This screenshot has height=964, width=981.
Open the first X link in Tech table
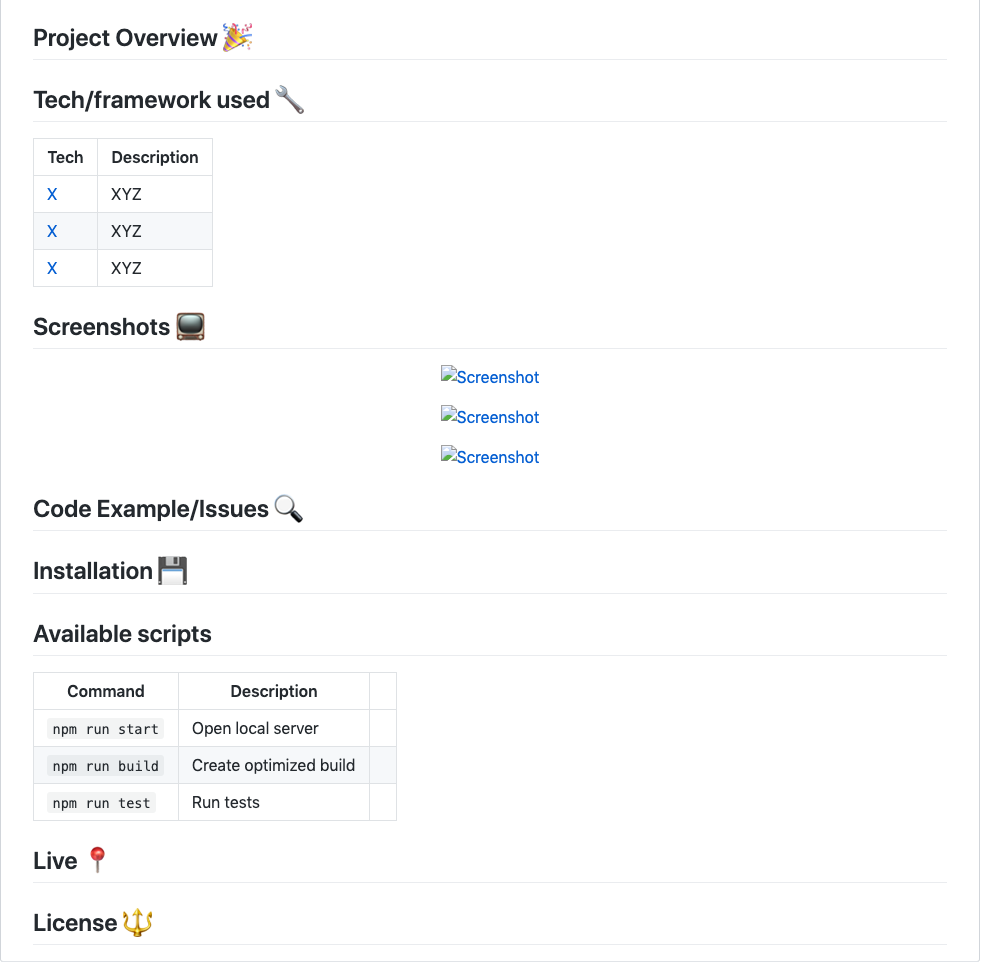click(x=52, y=194)
